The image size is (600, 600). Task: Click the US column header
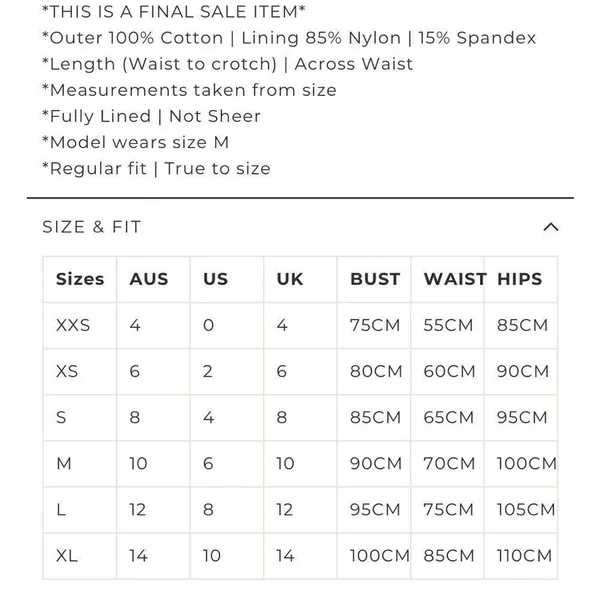pyautogui.click(x=215, y=279)
